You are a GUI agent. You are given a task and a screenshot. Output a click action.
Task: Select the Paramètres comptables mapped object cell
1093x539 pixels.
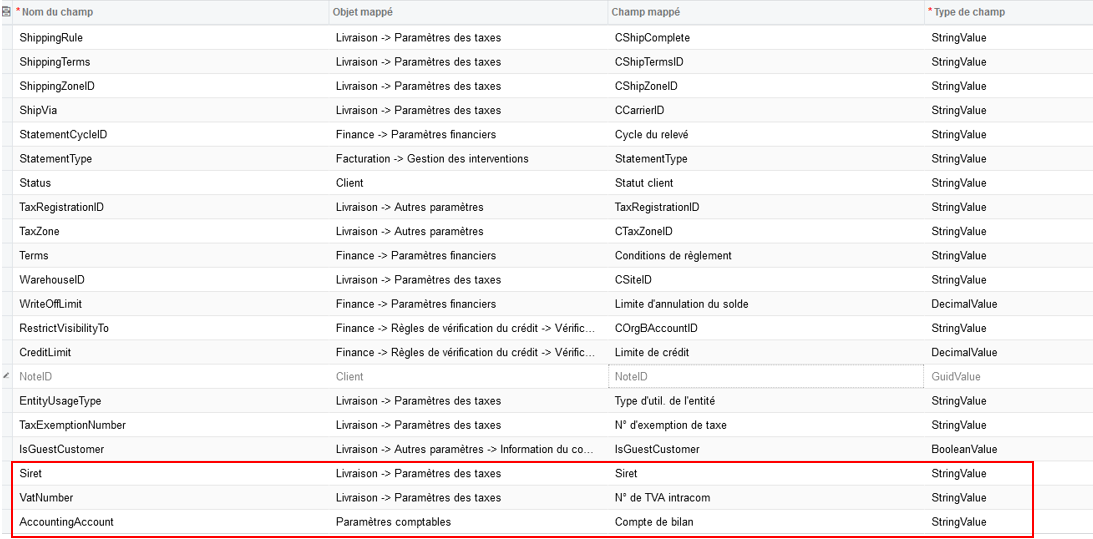468,522
